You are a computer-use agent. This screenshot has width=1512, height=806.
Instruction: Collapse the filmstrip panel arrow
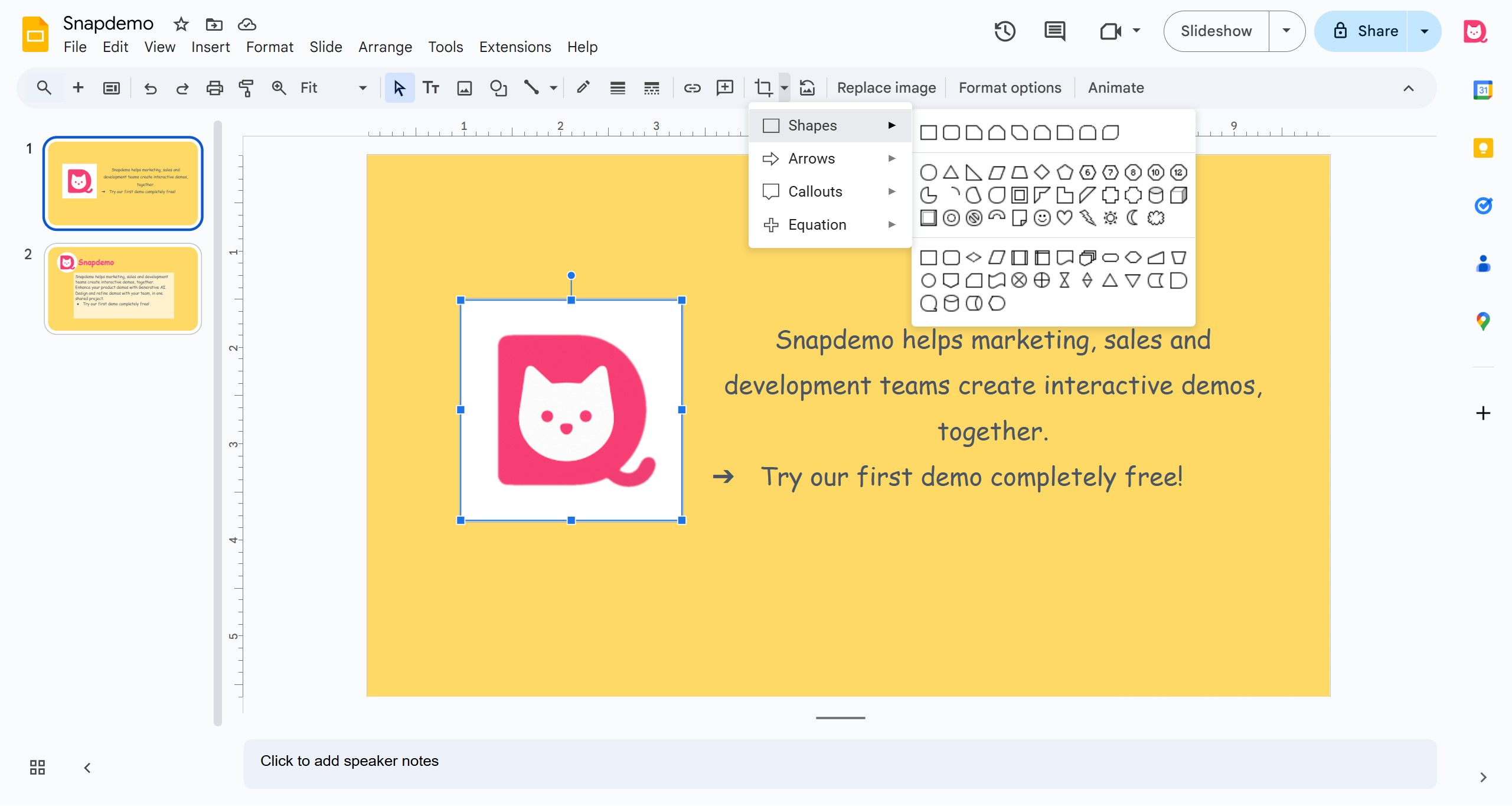click(87, 768)
